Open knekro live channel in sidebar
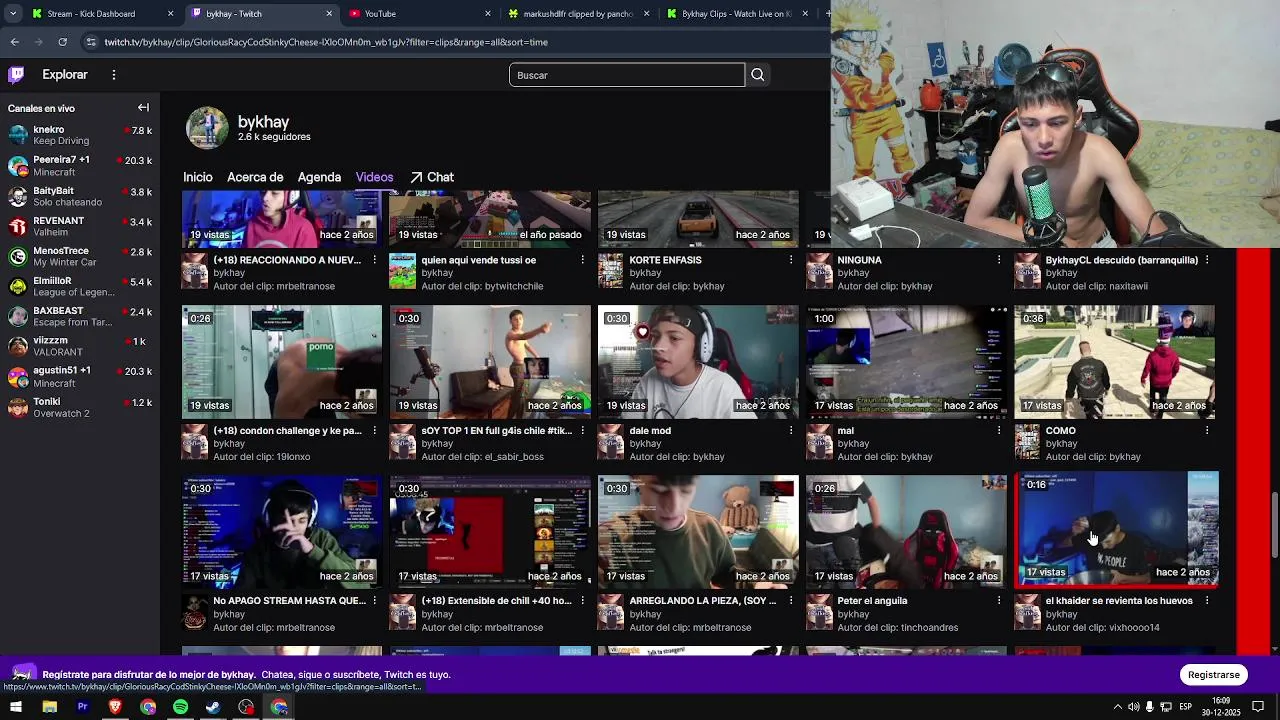The width and height of the screenshot is (1280, 720). coord(80,135)
